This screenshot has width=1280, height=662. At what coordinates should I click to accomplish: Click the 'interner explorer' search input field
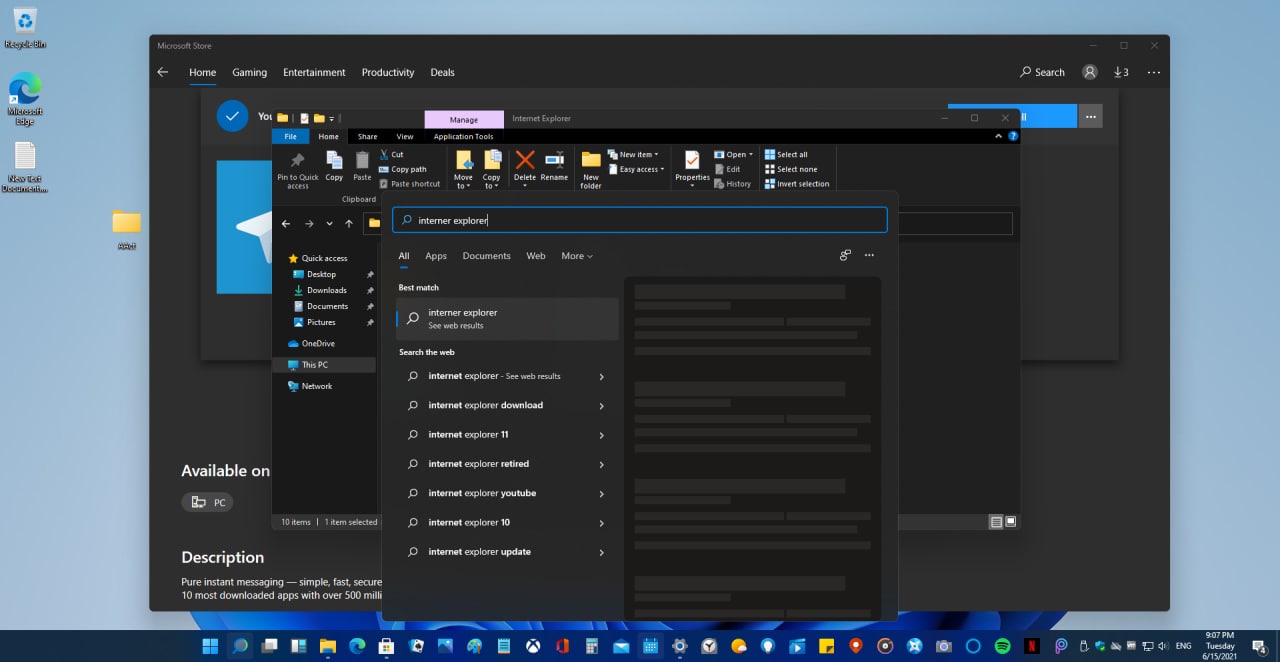(640, 220)
